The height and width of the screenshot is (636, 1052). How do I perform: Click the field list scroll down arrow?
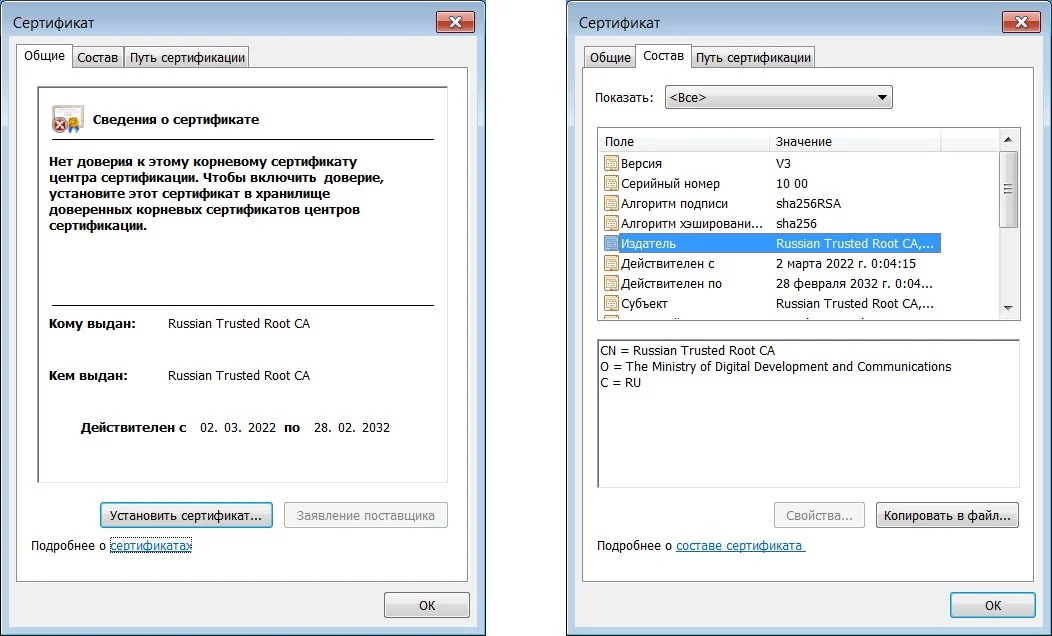(x=1008, y=308)
